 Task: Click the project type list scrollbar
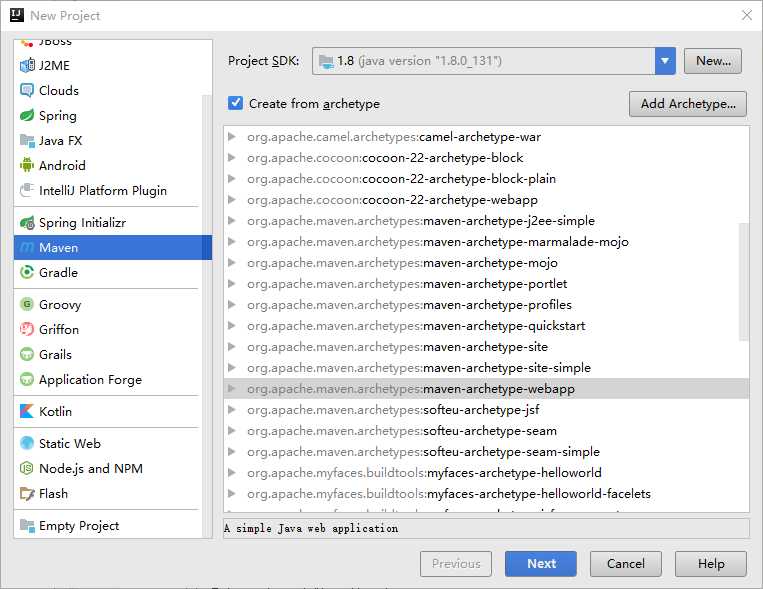coord(207,316)
